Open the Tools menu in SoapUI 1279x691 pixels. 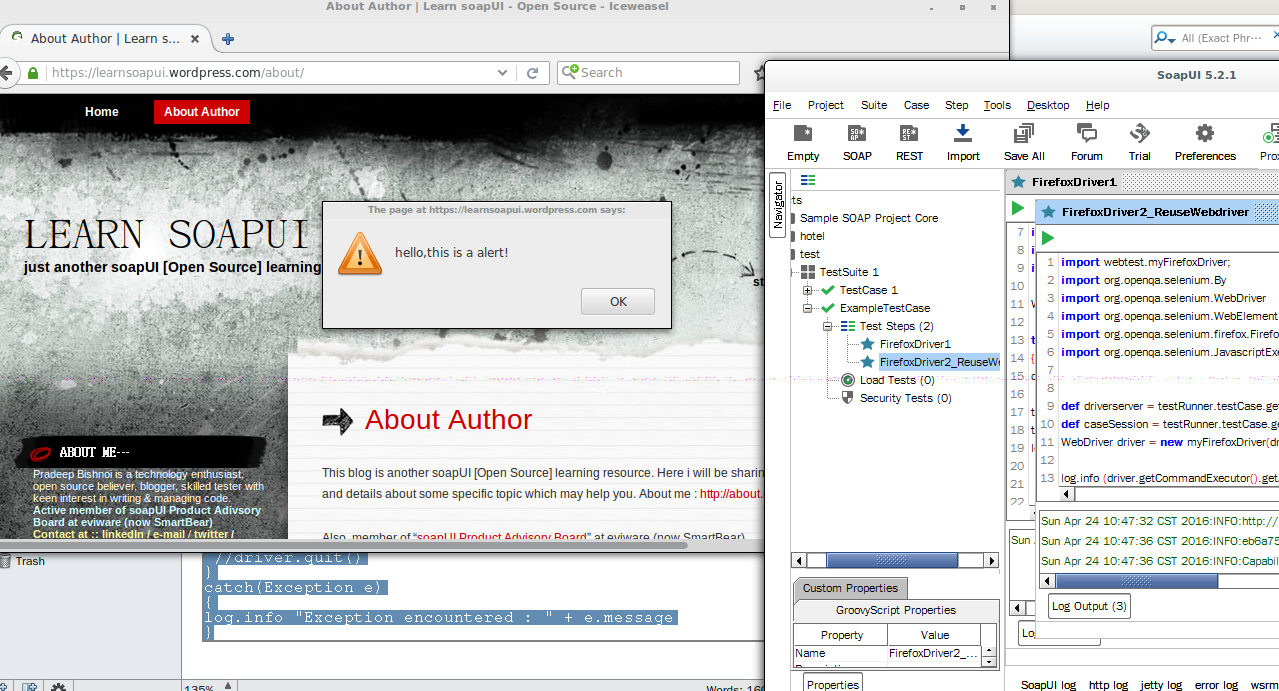pos(996,105)
